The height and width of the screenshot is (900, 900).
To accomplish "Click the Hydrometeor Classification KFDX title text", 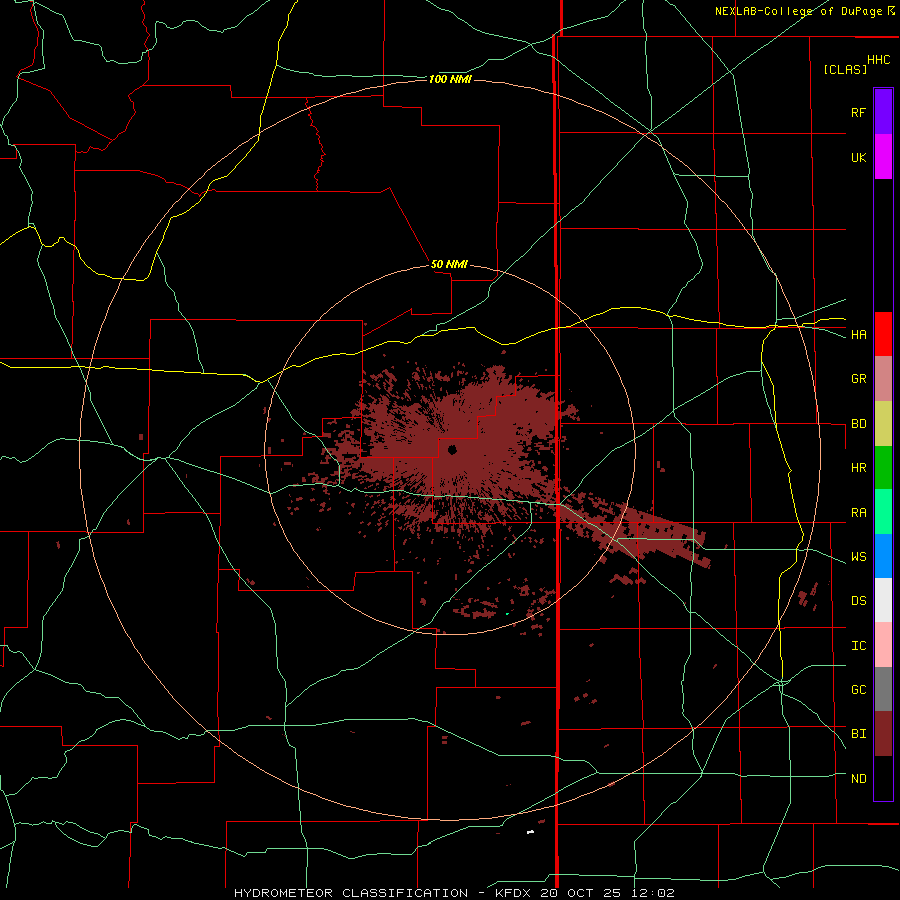I will 454,893.
